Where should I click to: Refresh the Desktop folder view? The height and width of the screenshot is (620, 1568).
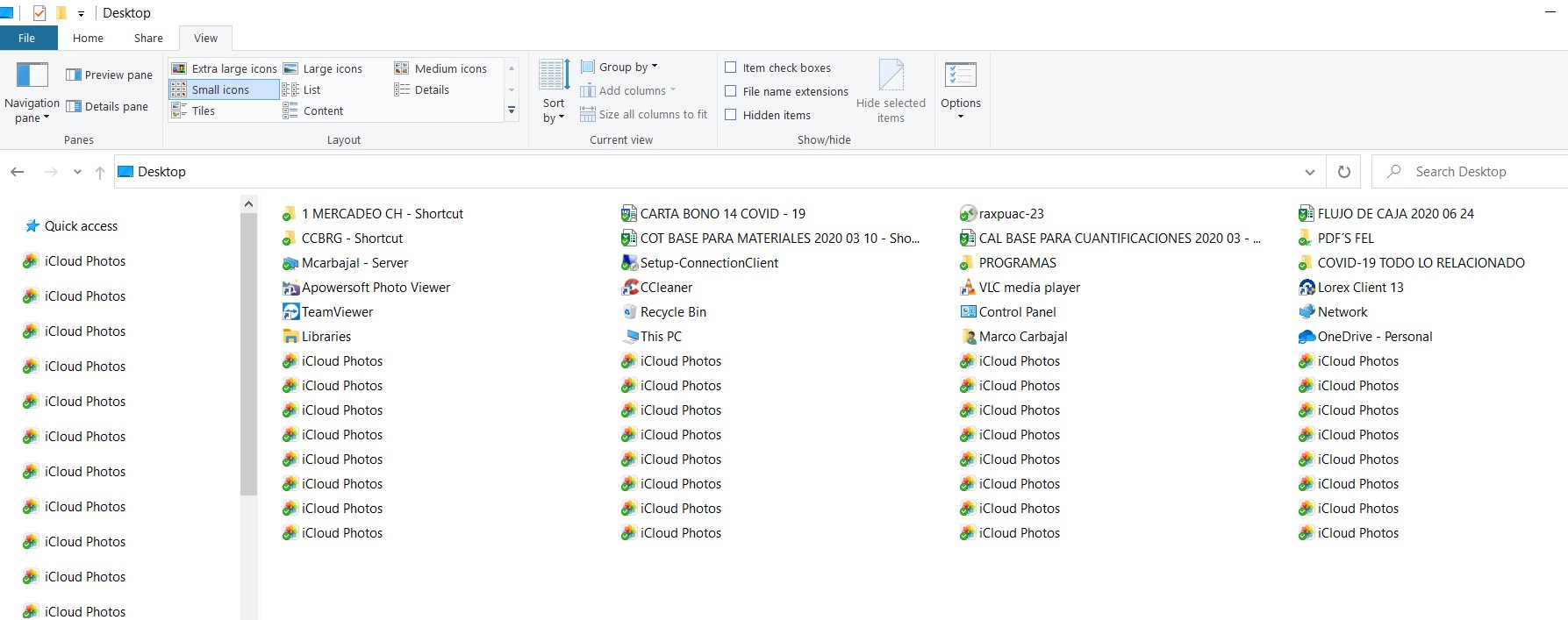coord(1343,172)
